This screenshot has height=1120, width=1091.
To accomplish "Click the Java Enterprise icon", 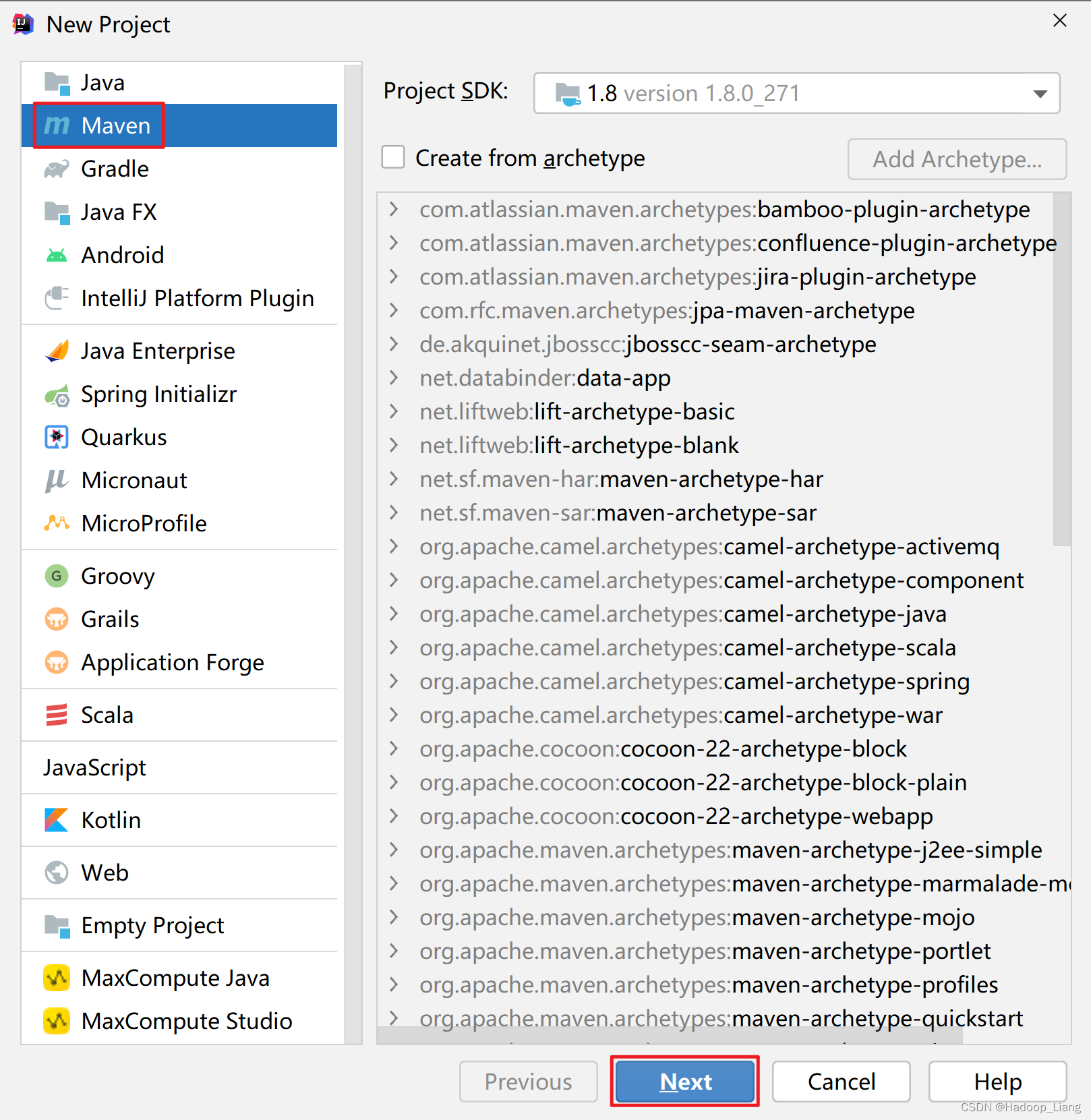I will pos(57,351).
